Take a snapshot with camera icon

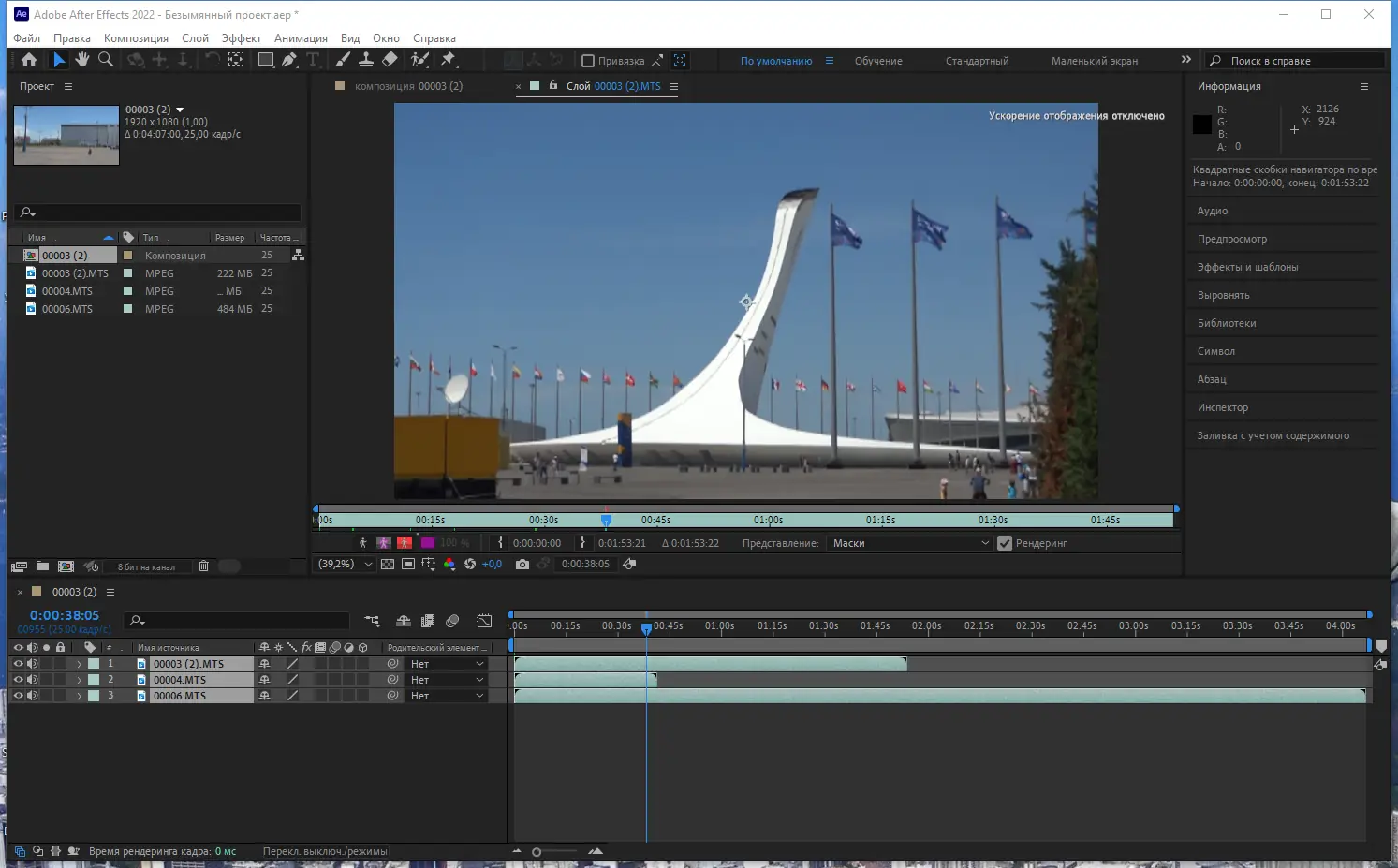click(x=522, y=564)
